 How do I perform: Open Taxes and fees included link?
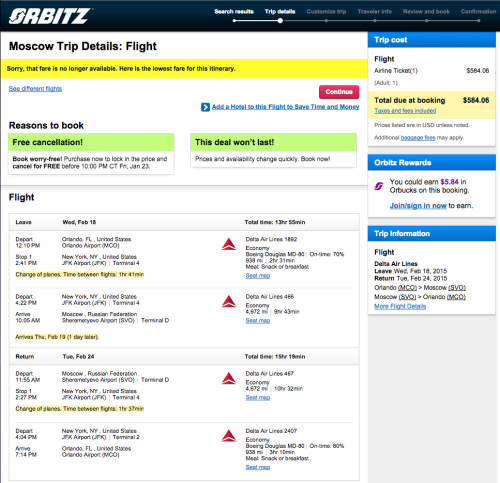tap(405, 111)
